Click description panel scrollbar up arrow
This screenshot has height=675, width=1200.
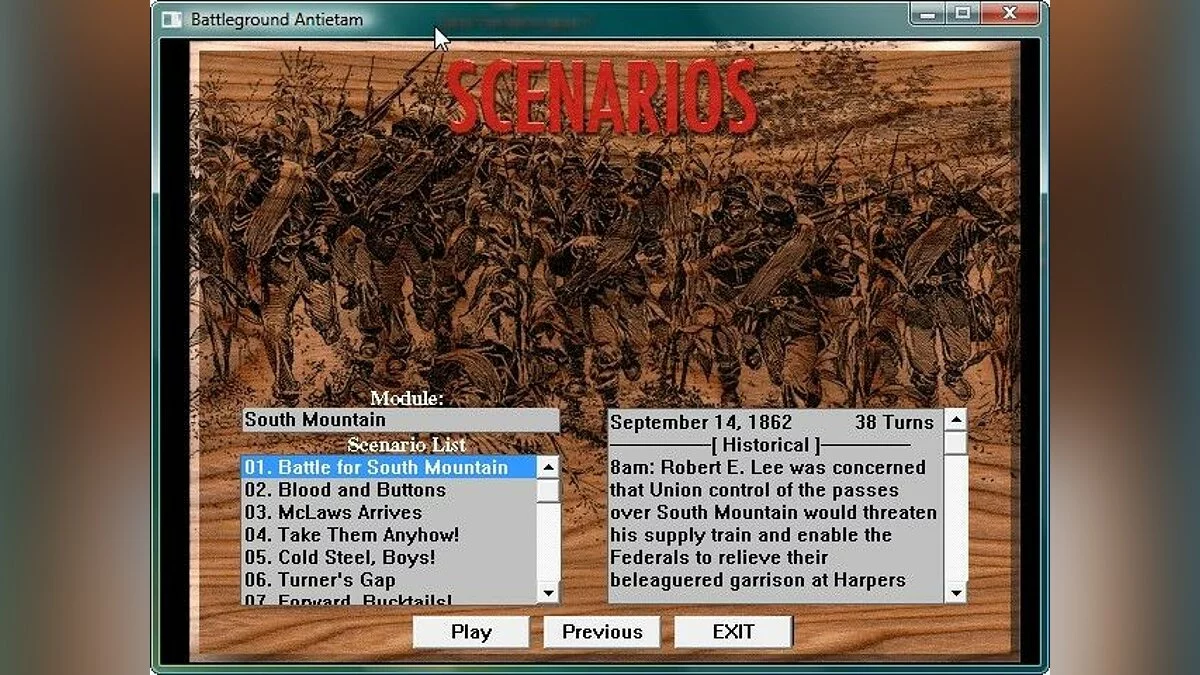(x=955, y=419)
